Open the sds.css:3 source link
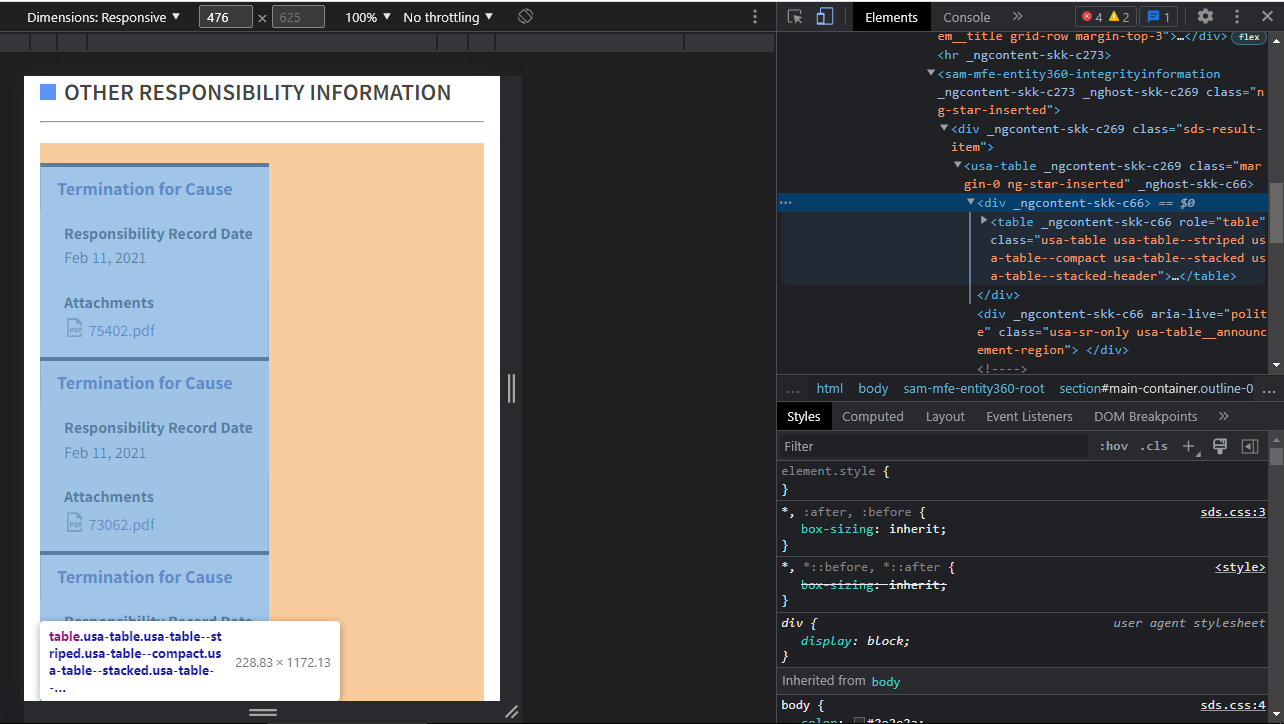The width and height of the screenshot is (1284, 724). point(1233,513)
